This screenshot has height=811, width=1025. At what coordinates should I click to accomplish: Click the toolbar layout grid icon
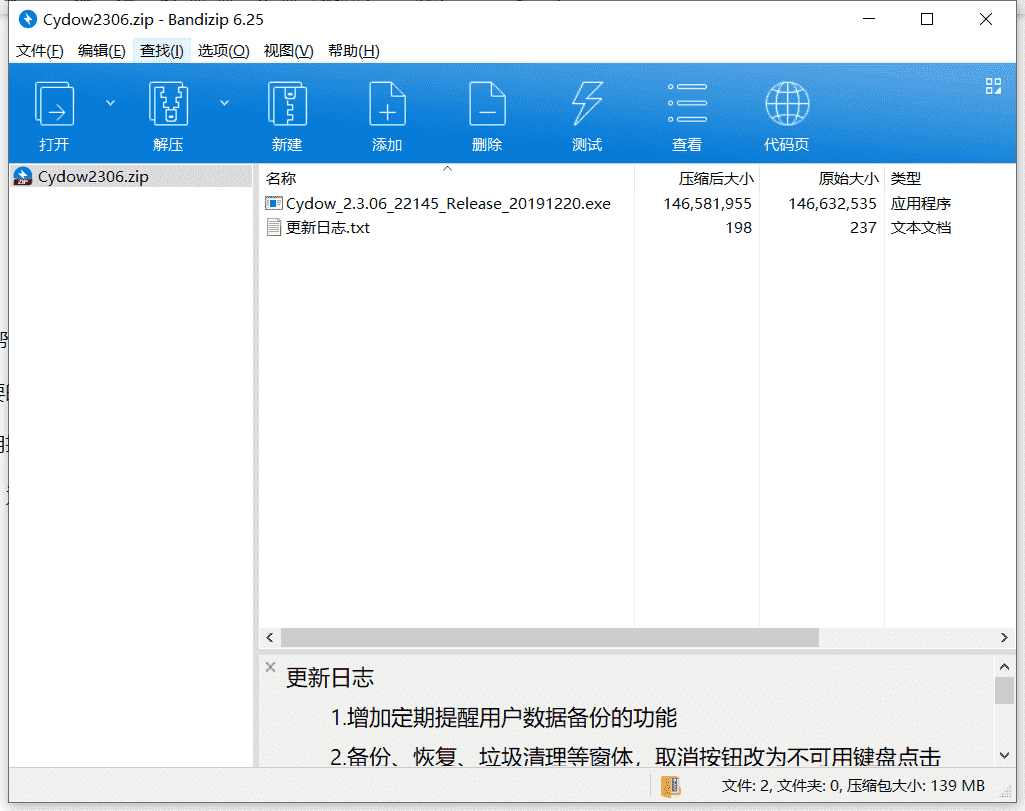pos(993,86)
